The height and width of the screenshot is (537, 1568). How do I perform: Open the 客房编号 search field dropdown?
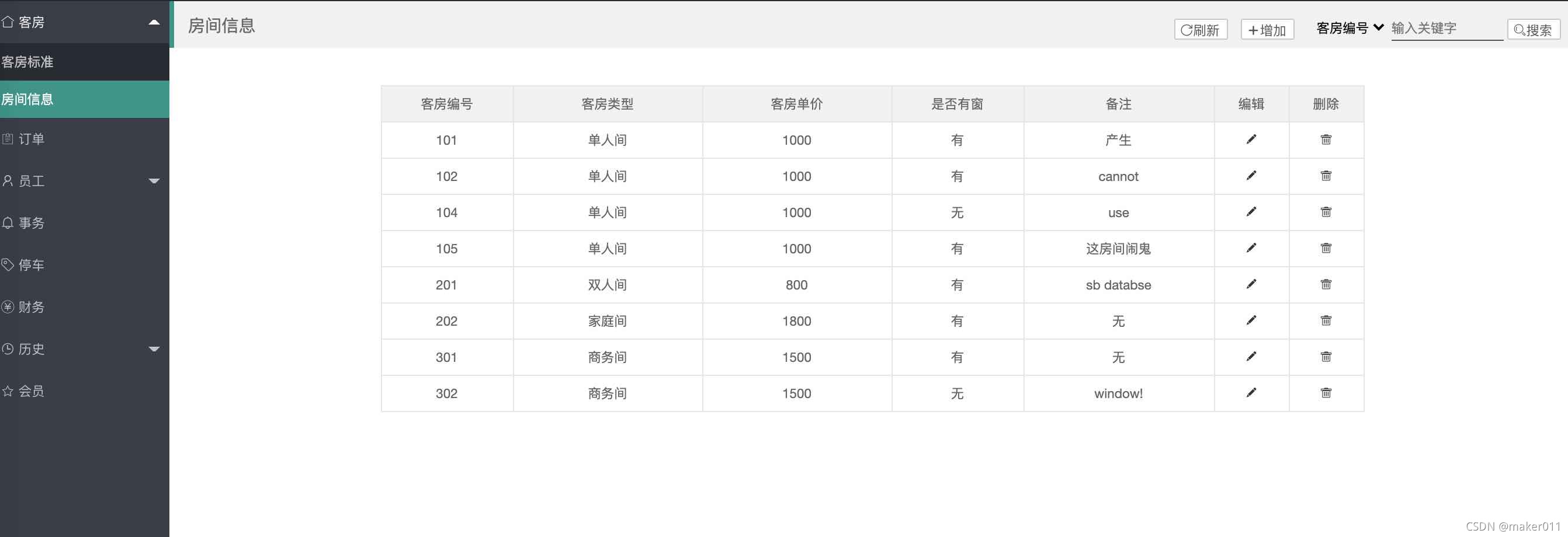tap(1350, 28)
